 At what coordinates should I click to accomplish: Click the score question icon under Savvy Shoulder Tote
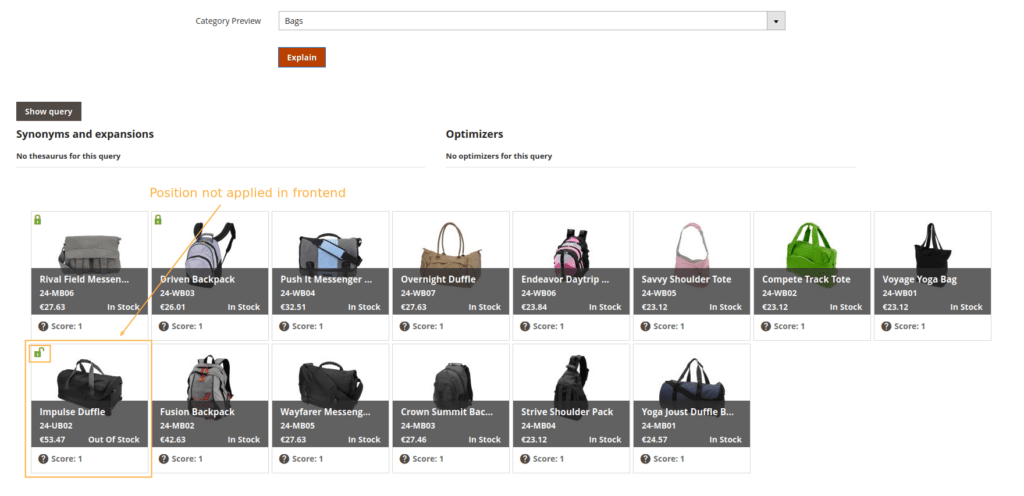[x=645, y=326]
